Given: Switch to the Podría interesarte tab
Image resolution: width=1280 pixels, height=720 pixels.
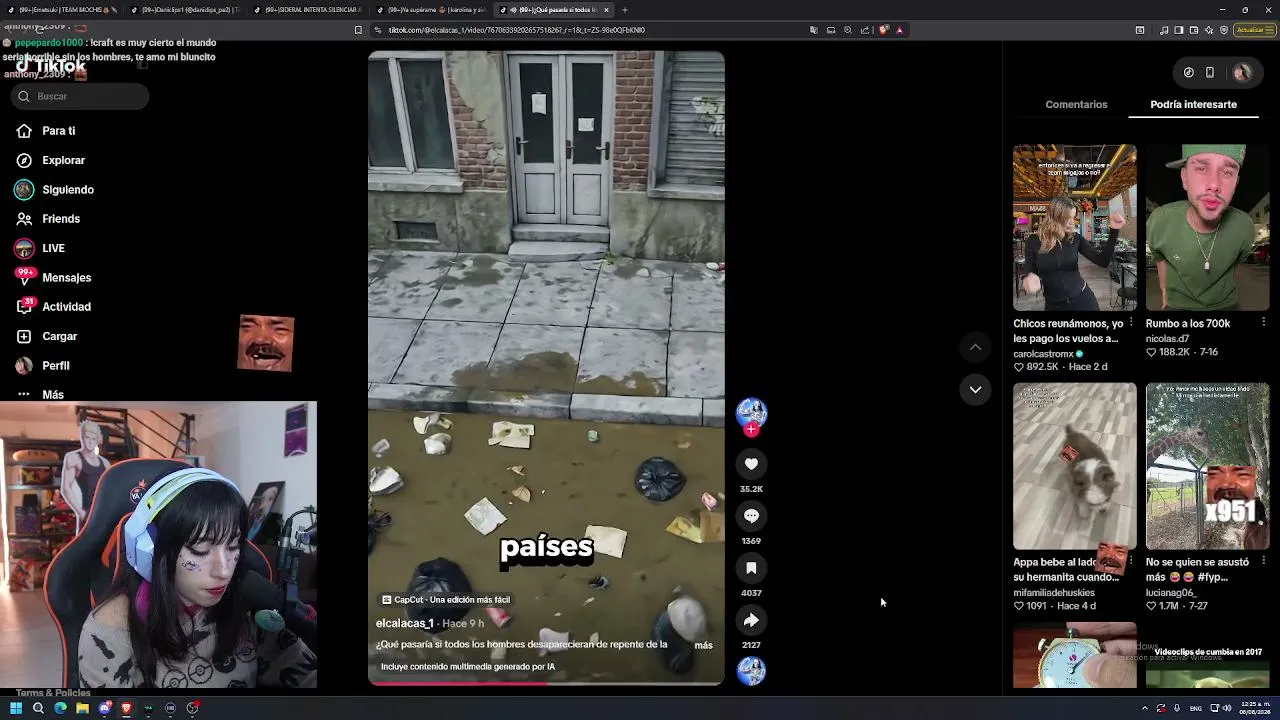Looking at the screenshot, I should [1193, 104].
